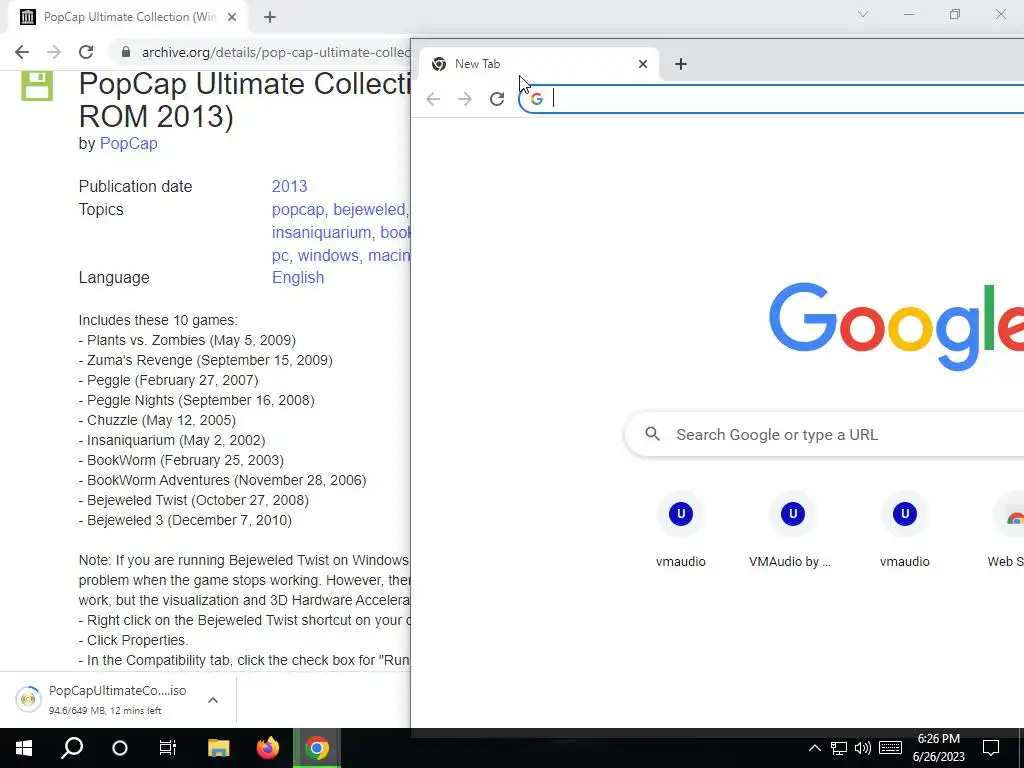Click the insaniquarium topic link
The image size is (1024, 768).
321,232
